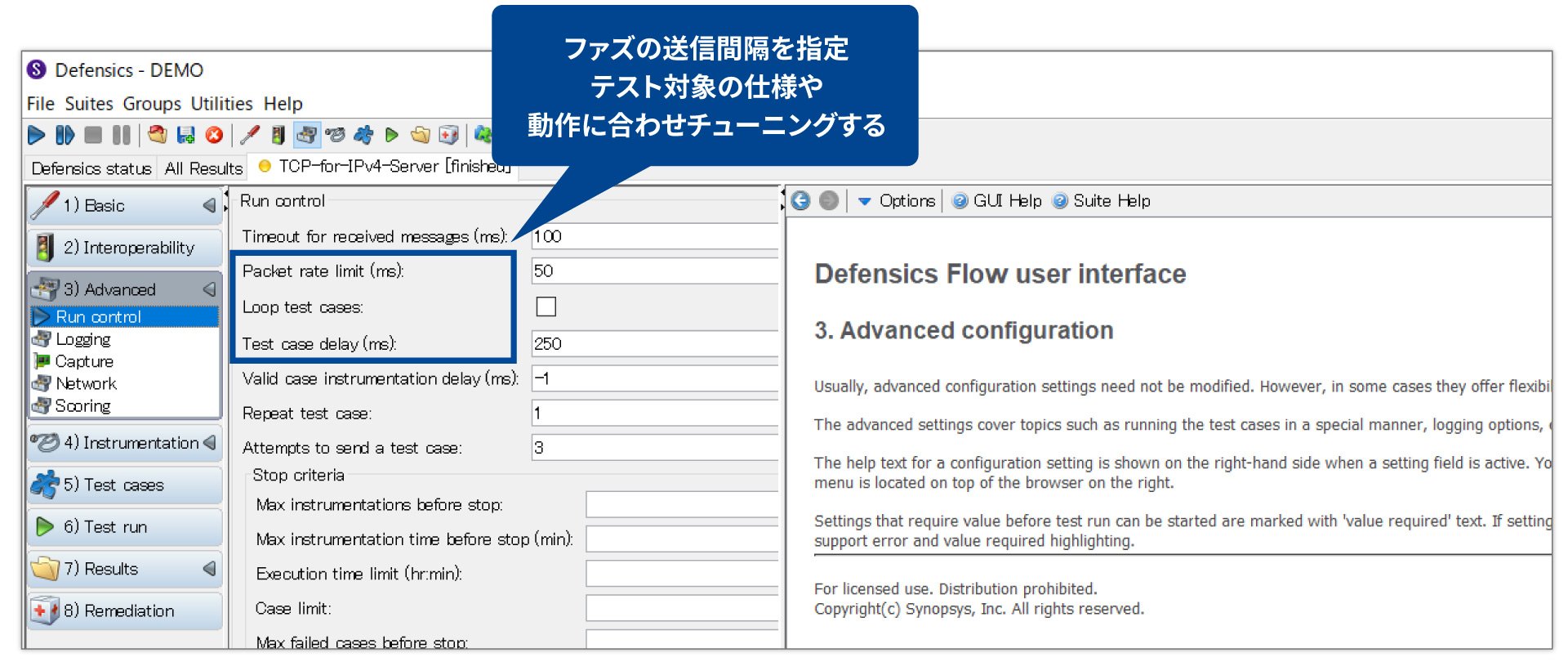Click the Test case delay field
This screenshot has width=1568, height=662.
coord(655,343)
